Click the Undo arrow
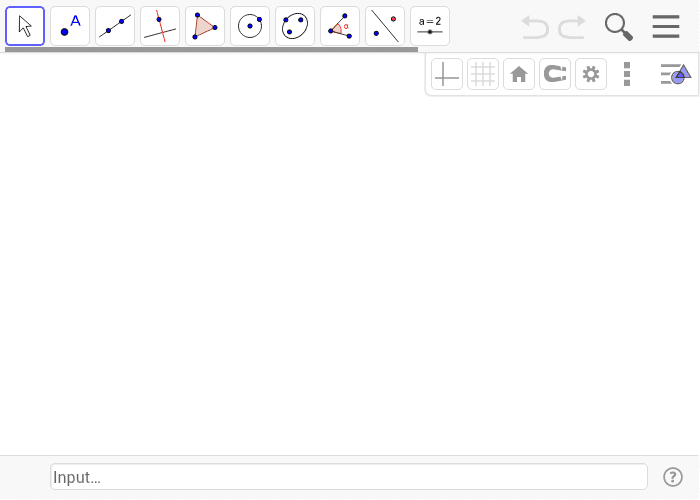Image resolution: width=700 pixels, height=500 pixels. click(x=535, y=27)
